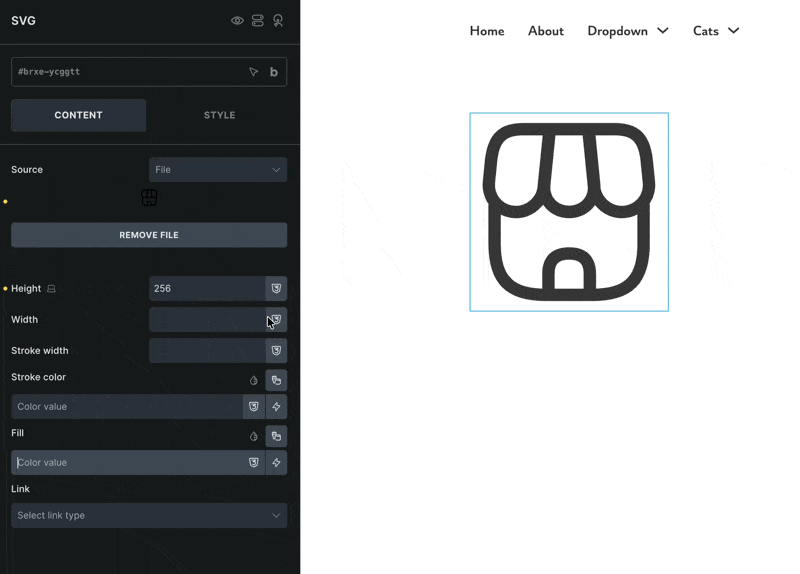Open the Source dropdown set to File

click(x=218, y=170)
